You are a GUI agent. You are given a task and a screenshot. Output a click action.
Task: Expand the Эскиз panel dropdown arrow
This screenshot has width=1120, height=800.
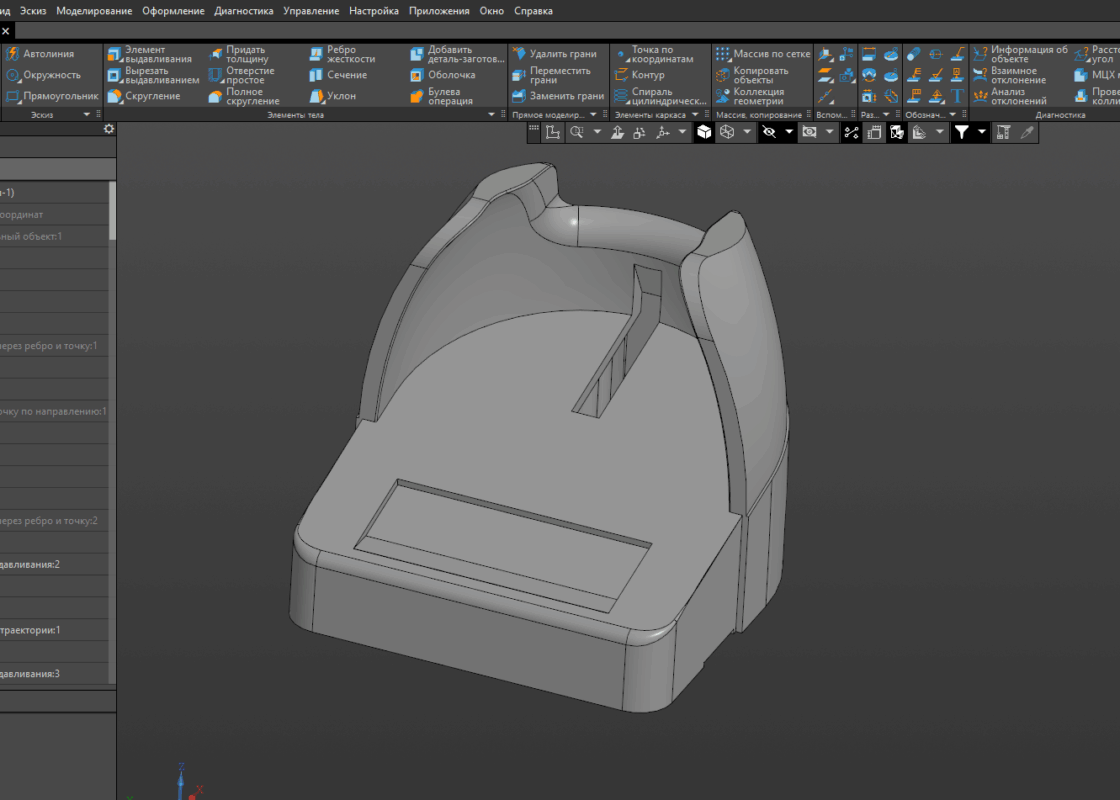[x=86, y=115]
